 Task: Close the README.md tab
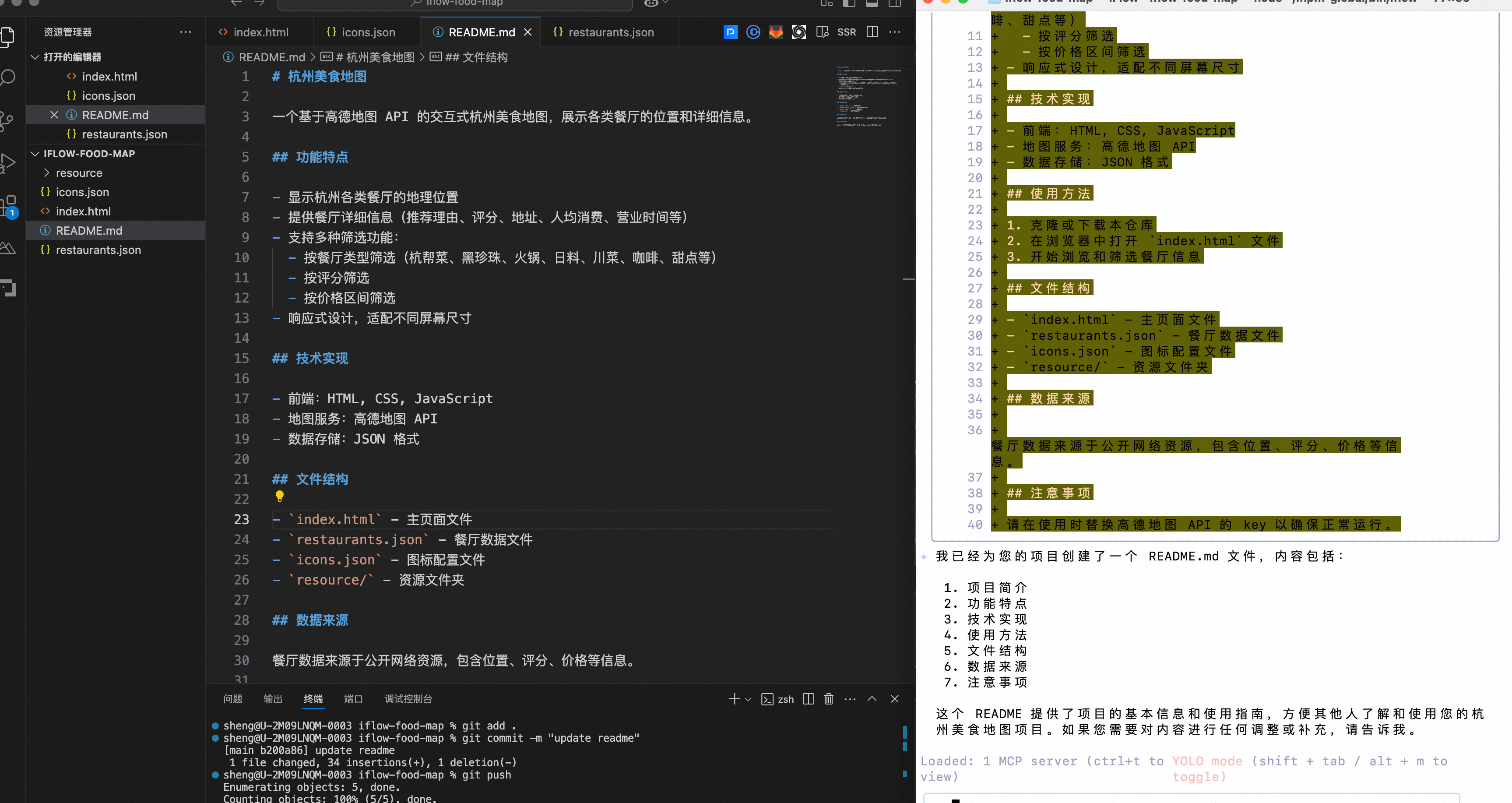(x=527, y=32)
